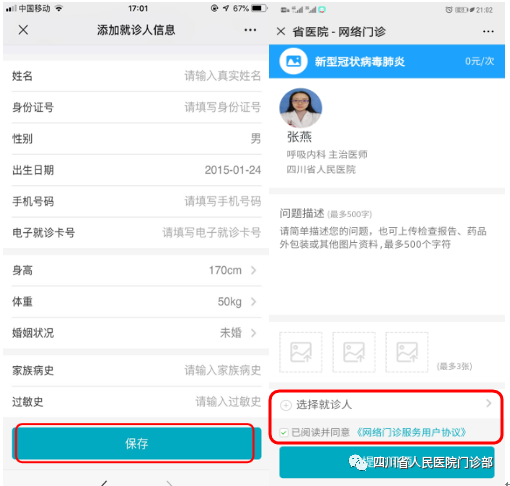510x486 pixels.
Task: Close the 省医院-网络门诊 page
Action: pyautogui.click(x=281, y=32)
